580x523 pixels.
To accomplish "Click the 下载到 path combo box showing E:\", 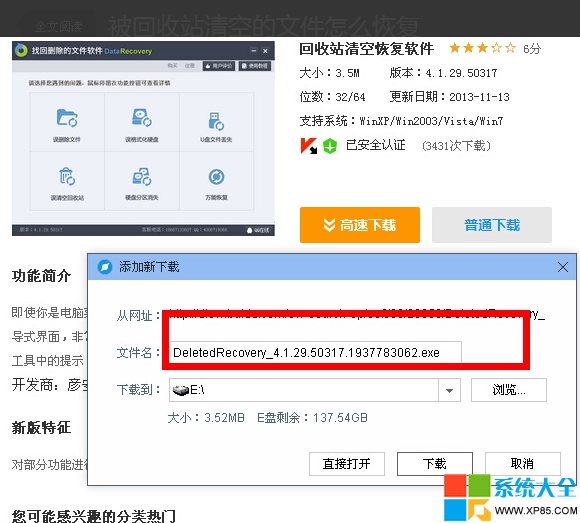I will [314, 390].
